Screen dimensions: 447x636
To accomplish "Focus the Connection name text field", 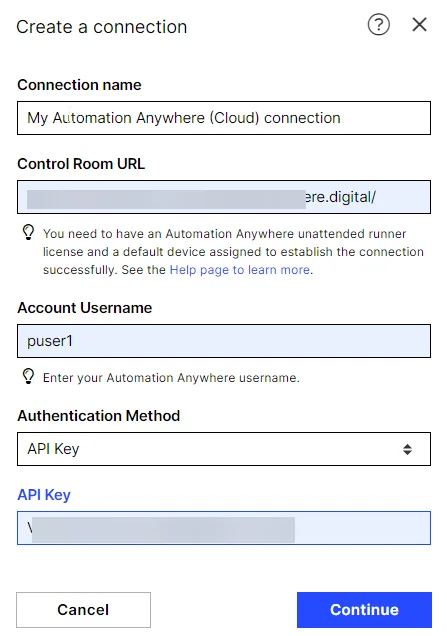I will tap(224, 118).
